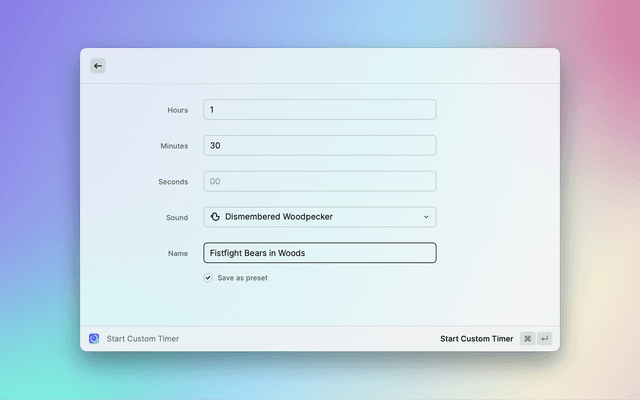This screenshot has width=640, height=400.
Task: Click the Sound label
Action: point(176,218)
